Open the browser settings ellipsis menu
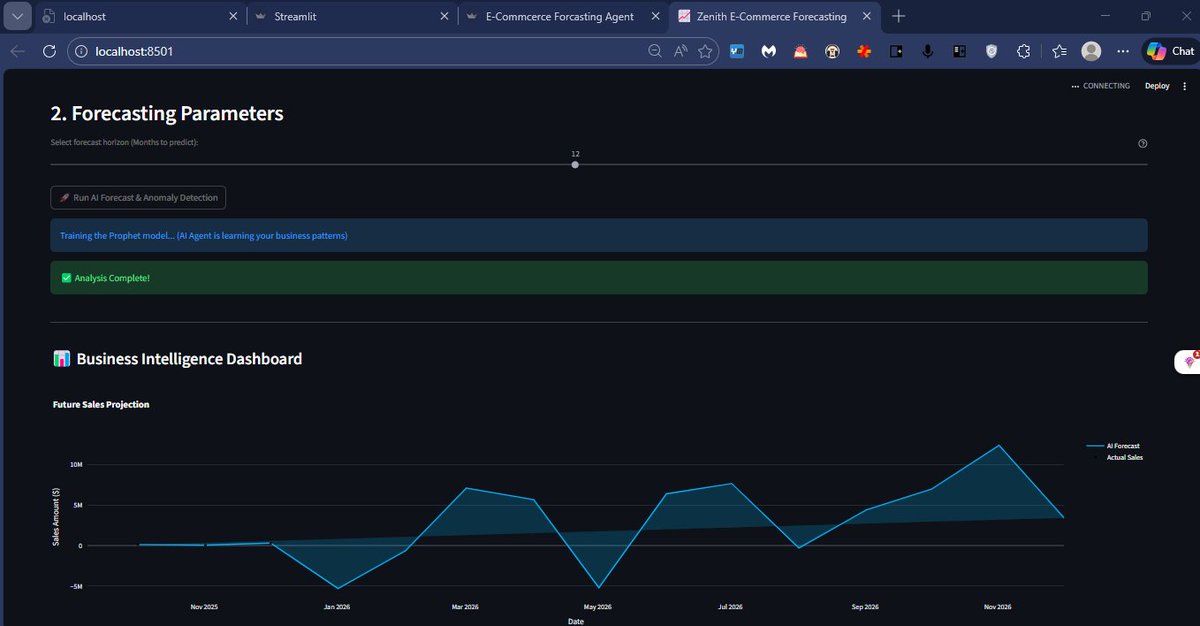 pyautogui.click(x=1123, y=50)
